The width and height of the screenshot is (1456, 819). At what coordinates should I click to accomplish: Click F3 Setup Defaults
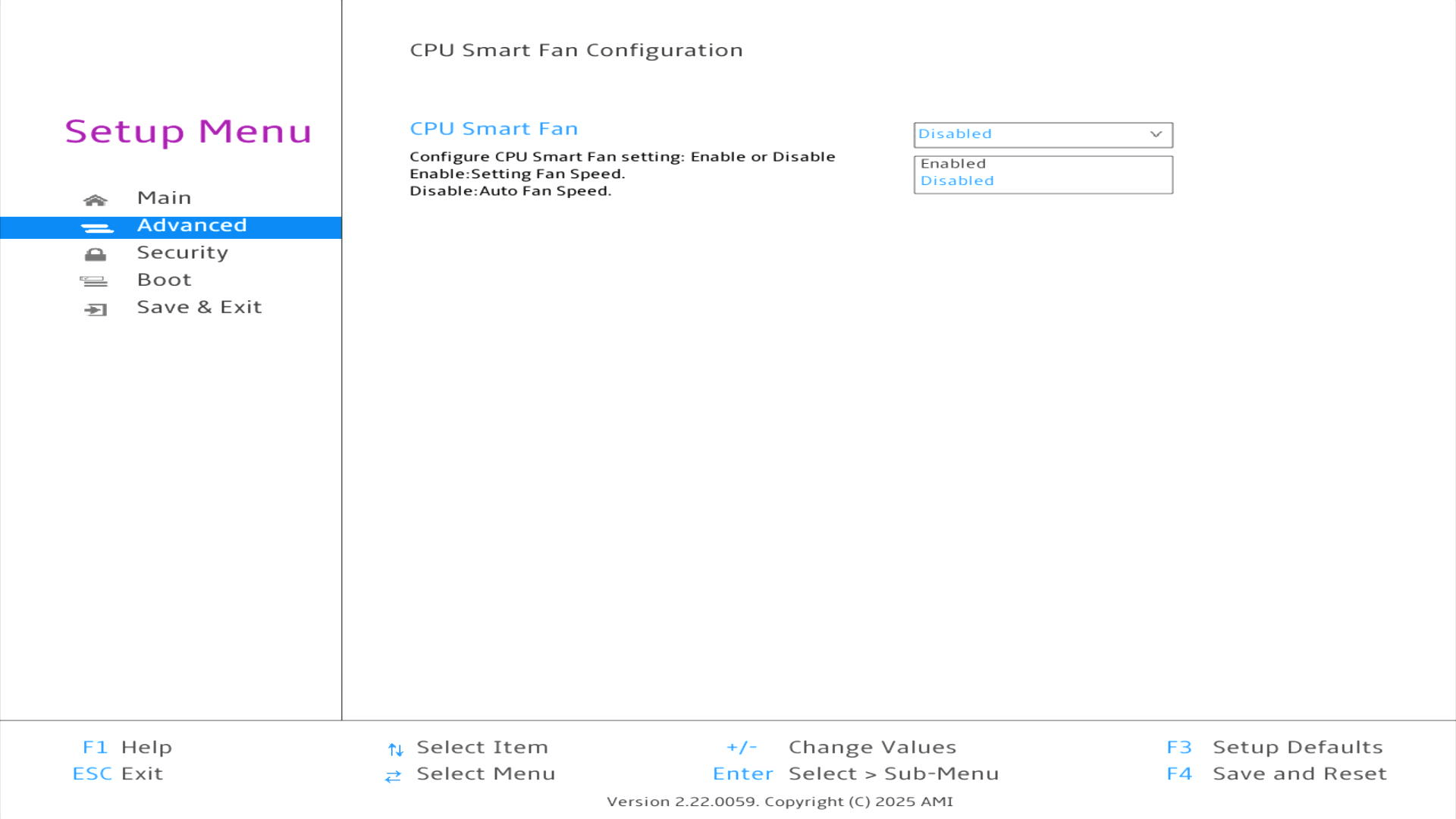pos(1274,747)
